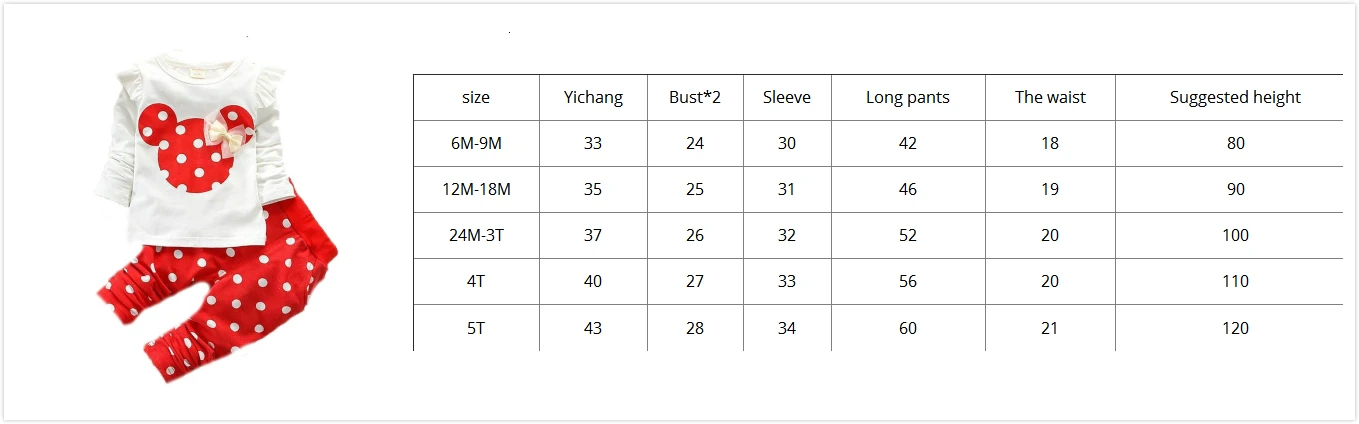Select the 'size' column header

[476, 97]
